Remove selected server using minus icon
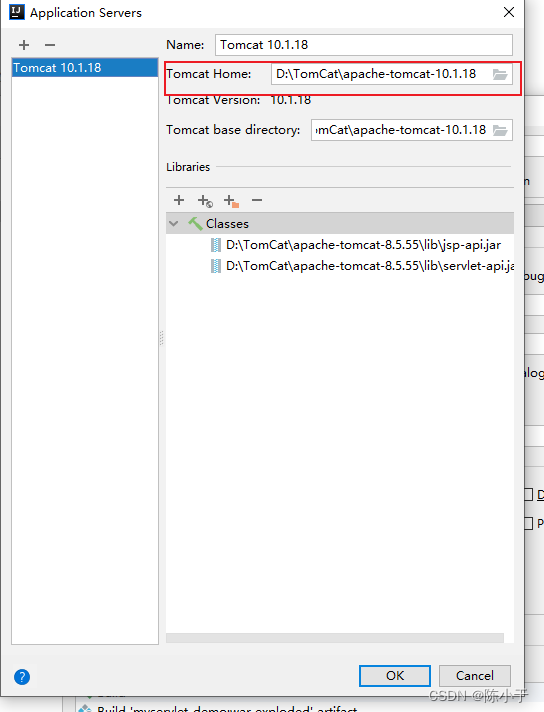Screen dimensions: 544x712 point(50,45)
